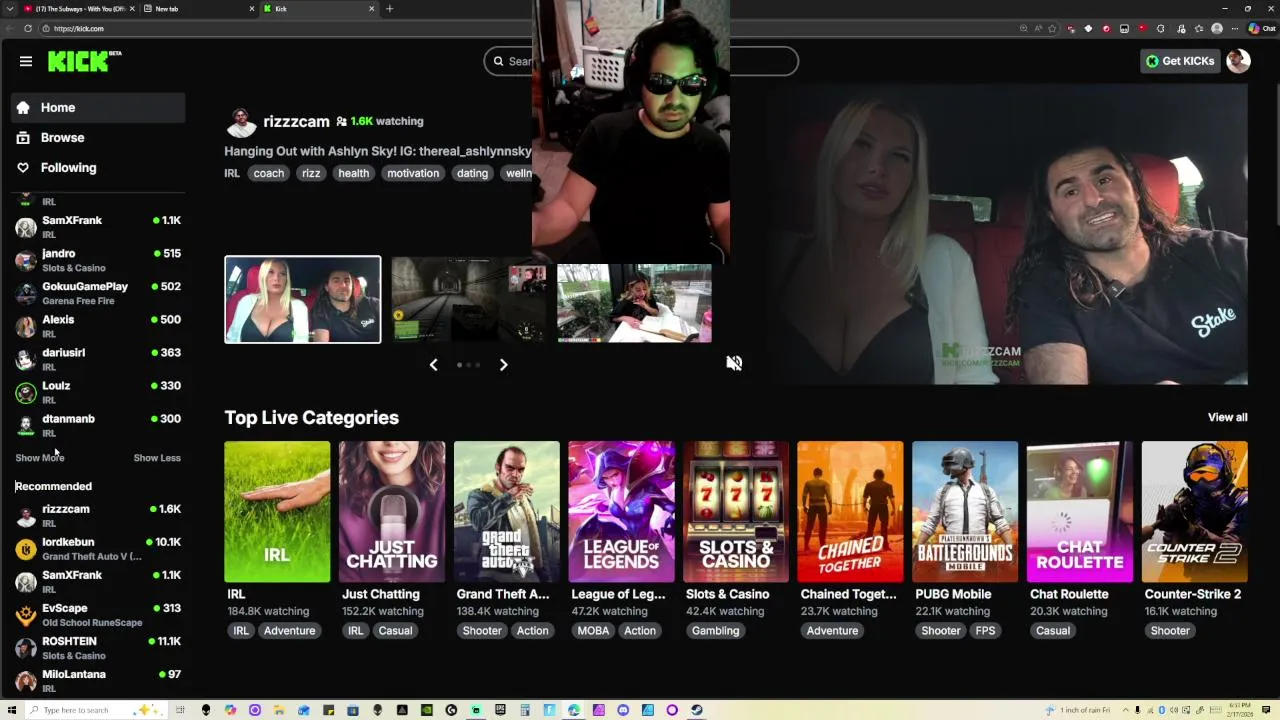Open the Grand Theft Auto category card
This screenshot has width=1280, height=720.
tap(506, 511)
